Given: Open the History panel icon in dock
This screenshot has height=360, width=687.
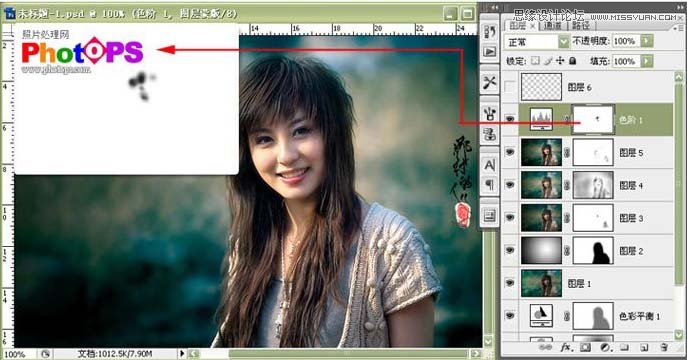Looking at the screenshot, I should click(x=489, y=31).
